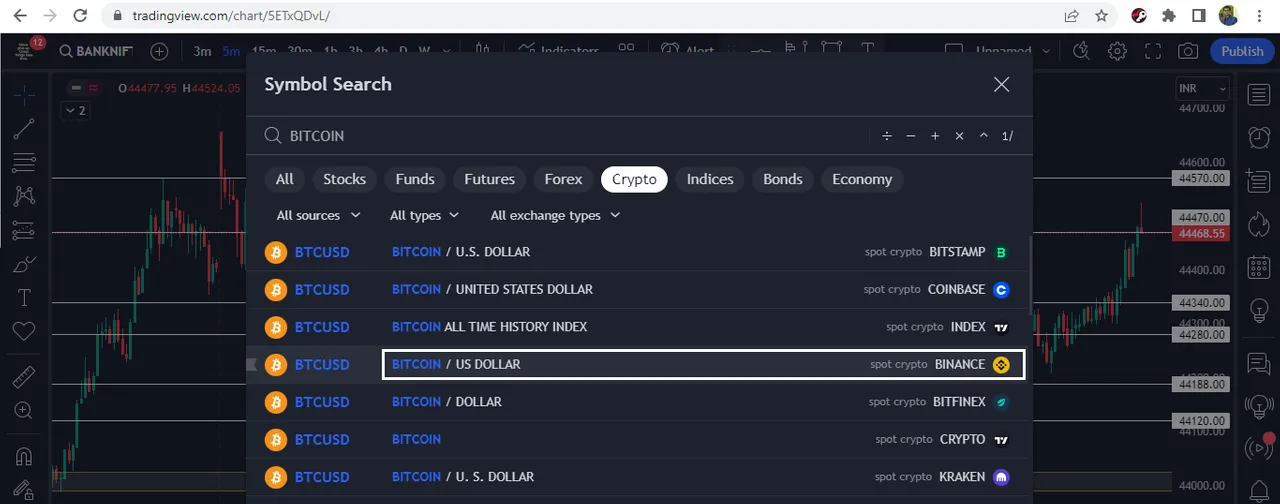Select the 3m timeframe
Screen dimensions: 1280x504
tap(203, 51)
